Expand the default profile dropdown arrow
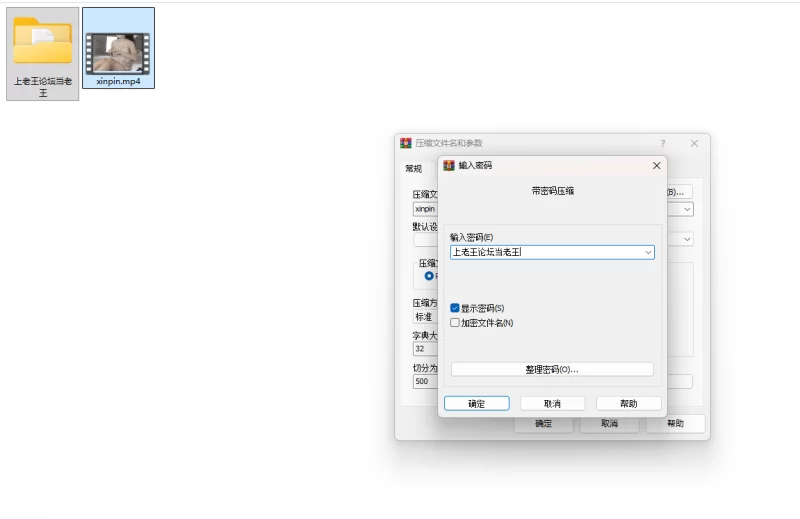 [687, 240]
